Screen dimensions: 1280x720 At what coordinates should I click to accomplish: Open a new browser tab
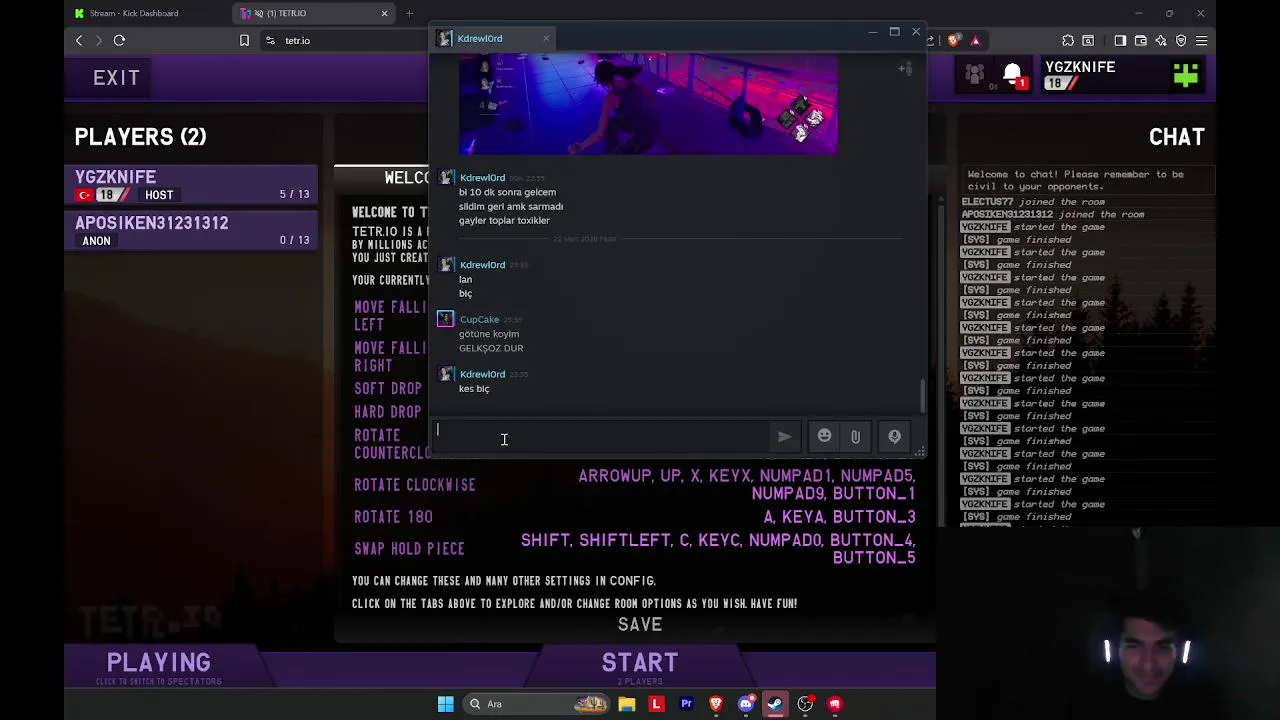click(409, 13)
